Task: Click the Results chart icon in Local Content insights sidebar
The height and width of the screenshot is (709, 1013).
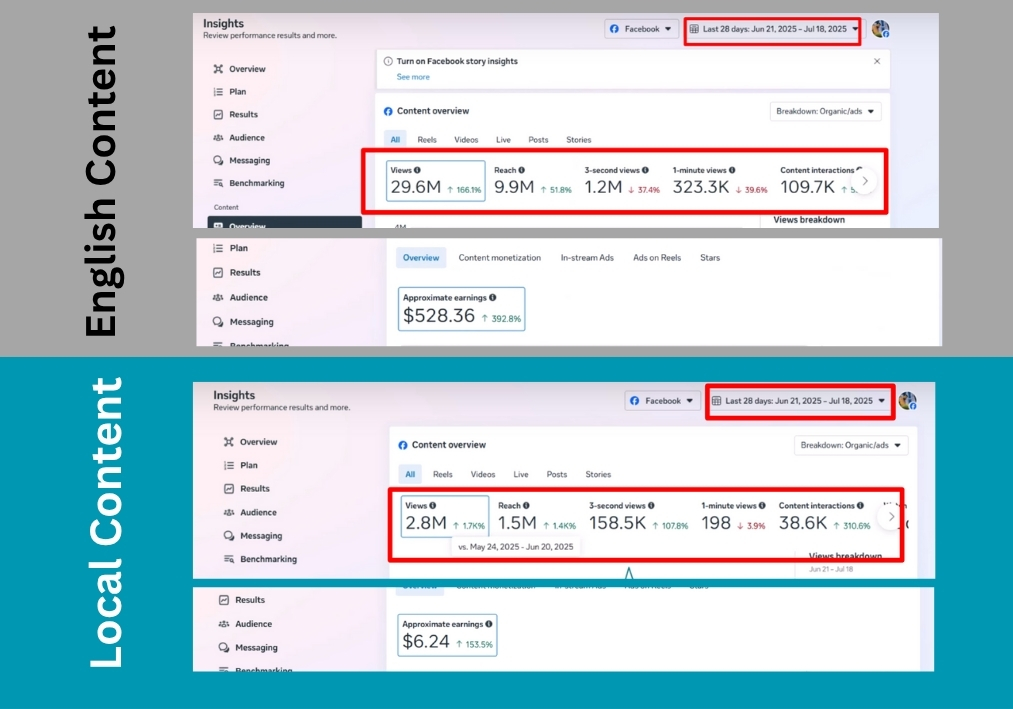Action: point(229,489)
